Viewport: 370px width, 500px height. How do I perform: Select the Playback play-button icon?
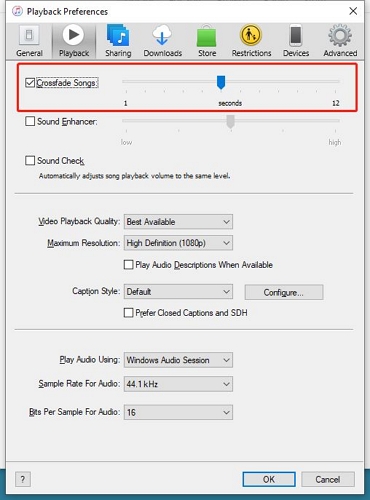click(x=73, y=34)
